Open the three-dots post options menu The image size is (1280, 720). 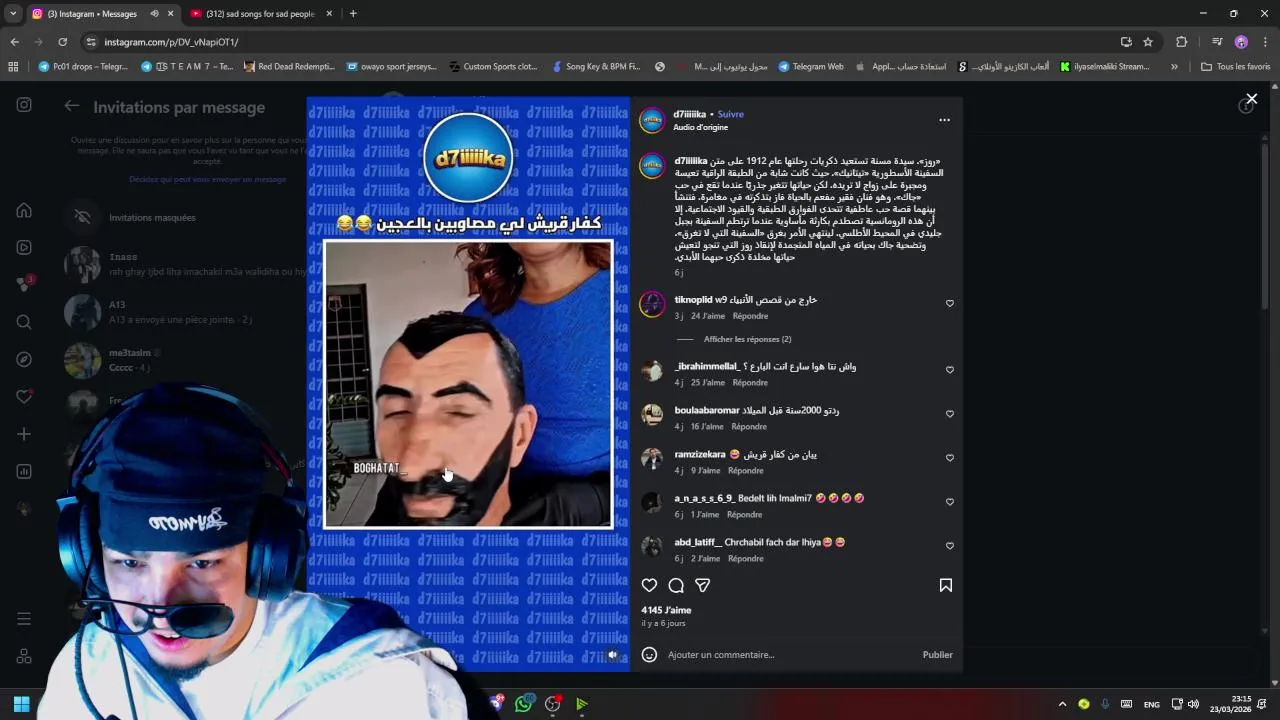coord(944,120)
